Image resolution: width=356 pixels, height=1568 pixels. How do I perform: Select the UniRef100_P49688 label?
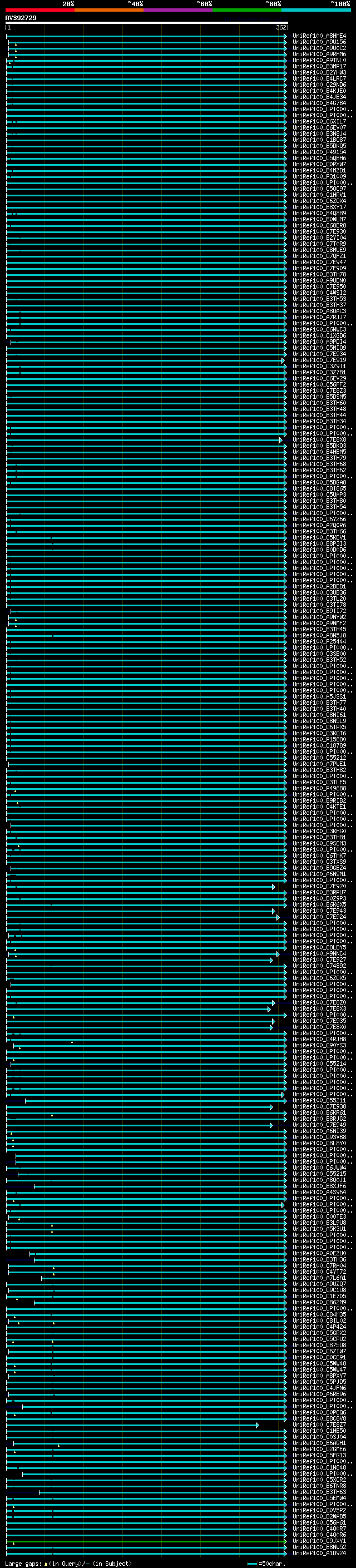tap(319, 789)
